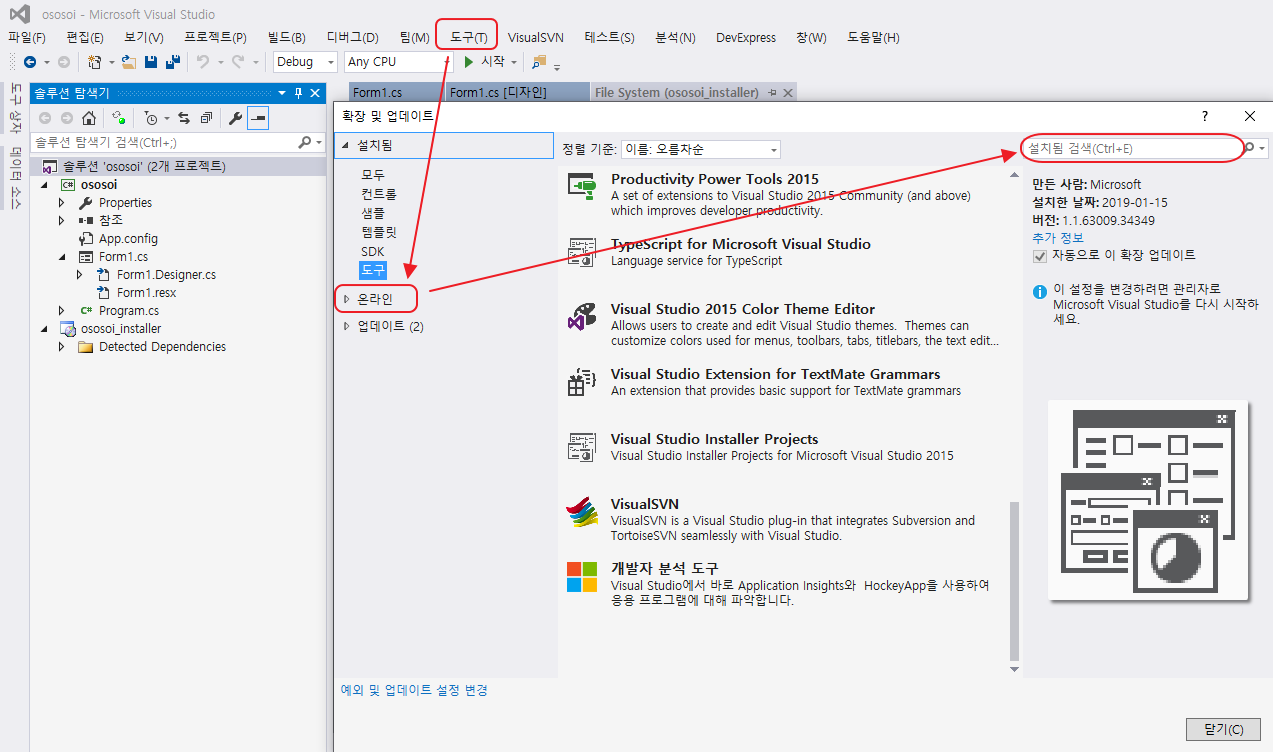This screenshot has width=1273, height=752.
Task: Click the Home icon in Solution Explorer
Action: [89, 118]
